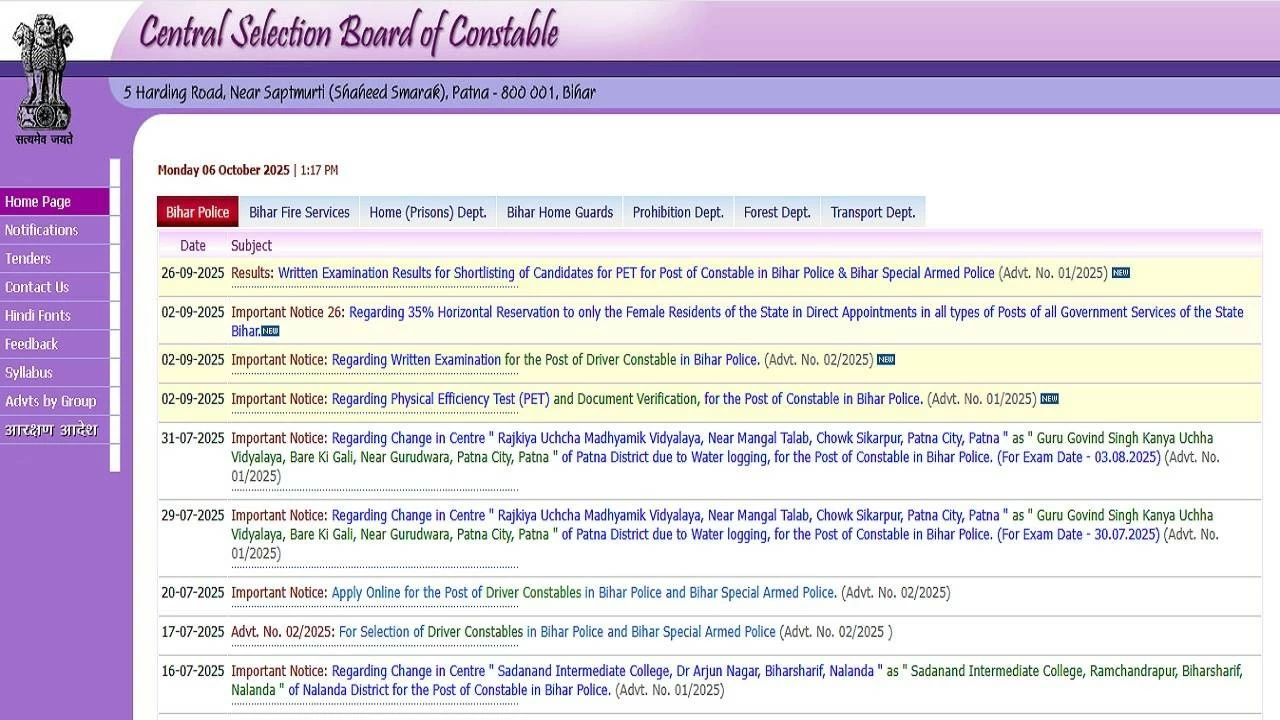Click NEW badge beside PET document verification notice

1049,399
